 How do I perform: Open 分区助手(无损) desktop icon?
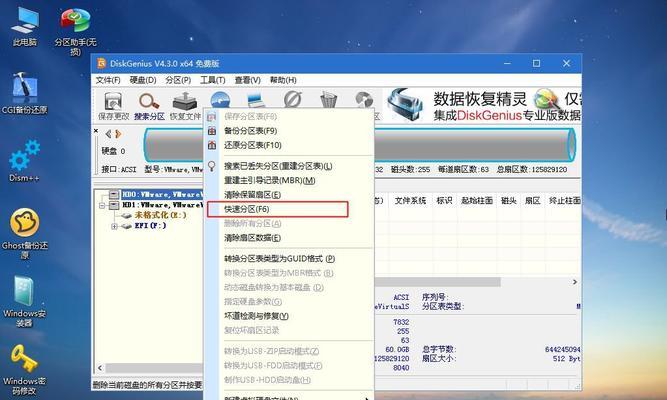[x=75, y=31]
